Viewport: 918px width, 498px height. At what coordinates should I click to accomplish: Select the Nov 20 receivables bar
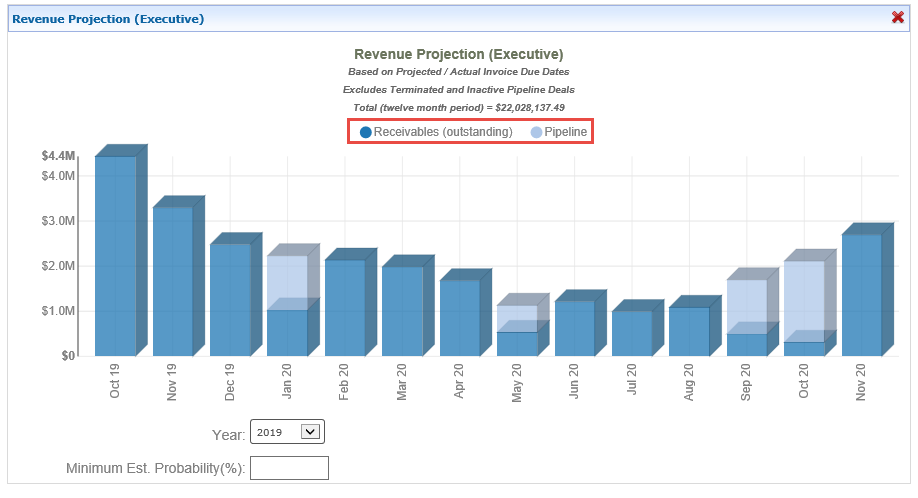coord(861,295)
